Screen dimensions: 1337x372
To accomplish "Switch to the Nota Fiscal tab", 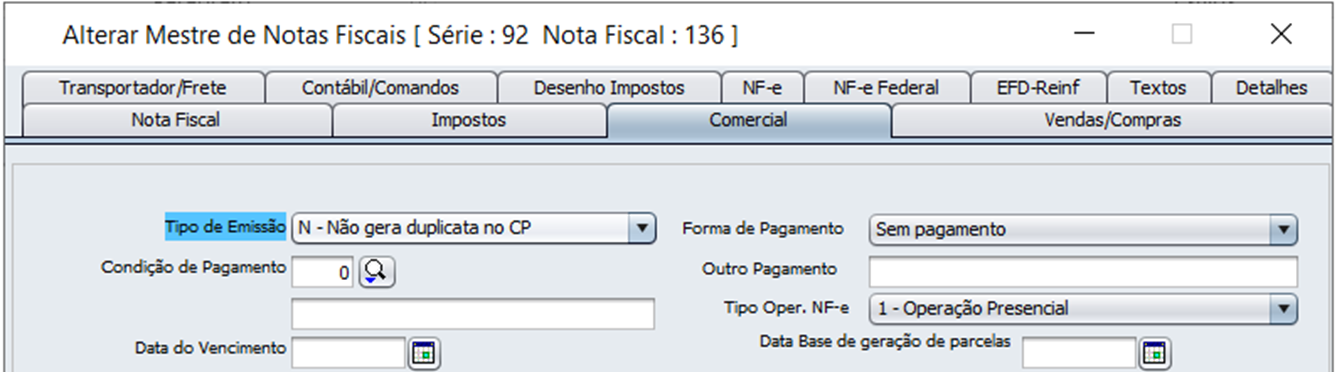I will tap(176, 121).
